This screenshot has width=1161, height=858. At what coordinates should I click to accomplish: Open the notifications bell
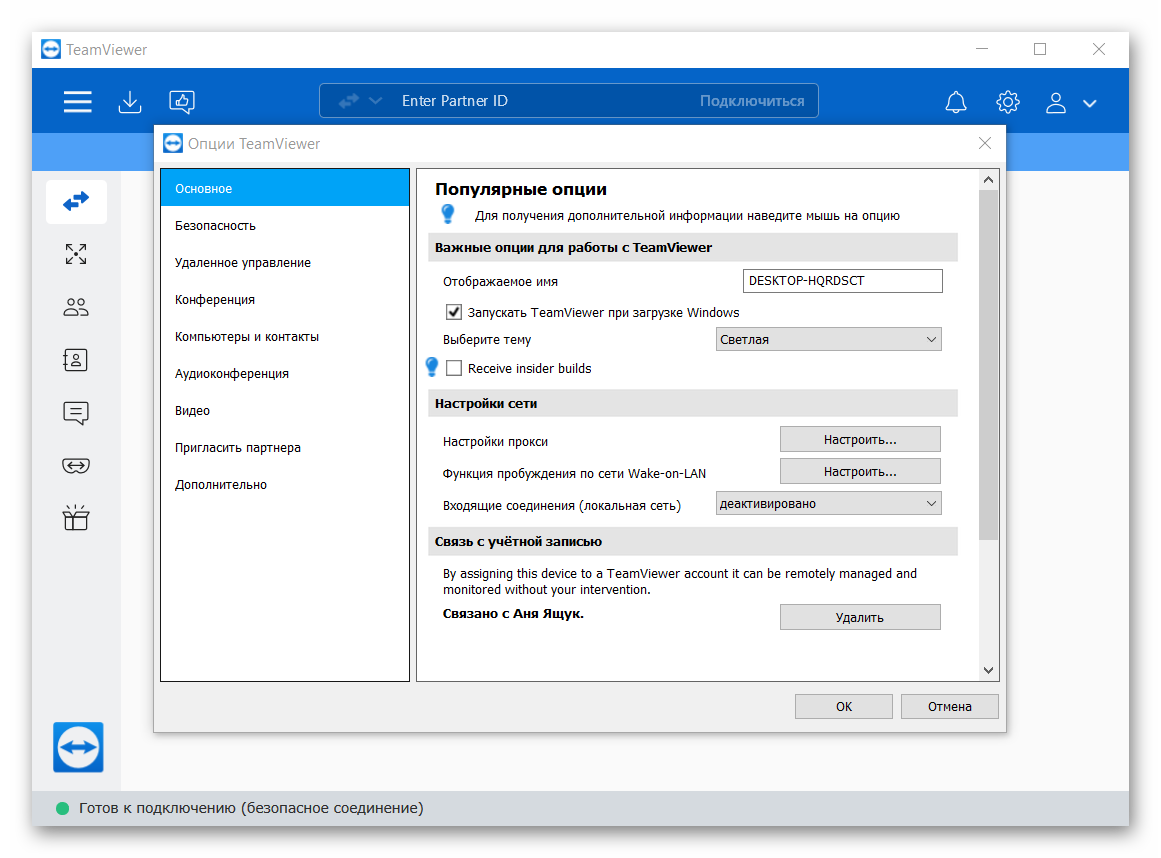[x=956, y=102]
